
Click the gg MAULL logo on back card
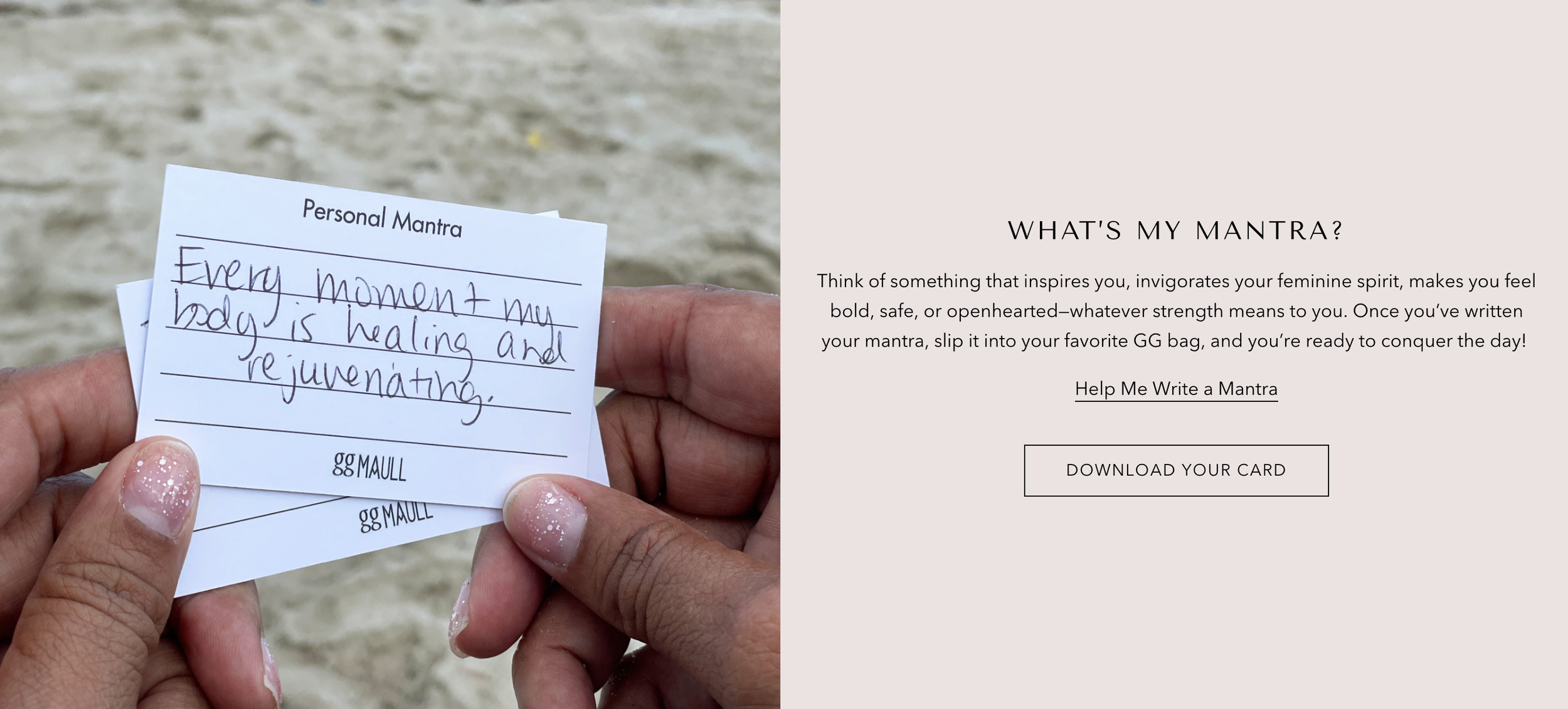(396, 517)
